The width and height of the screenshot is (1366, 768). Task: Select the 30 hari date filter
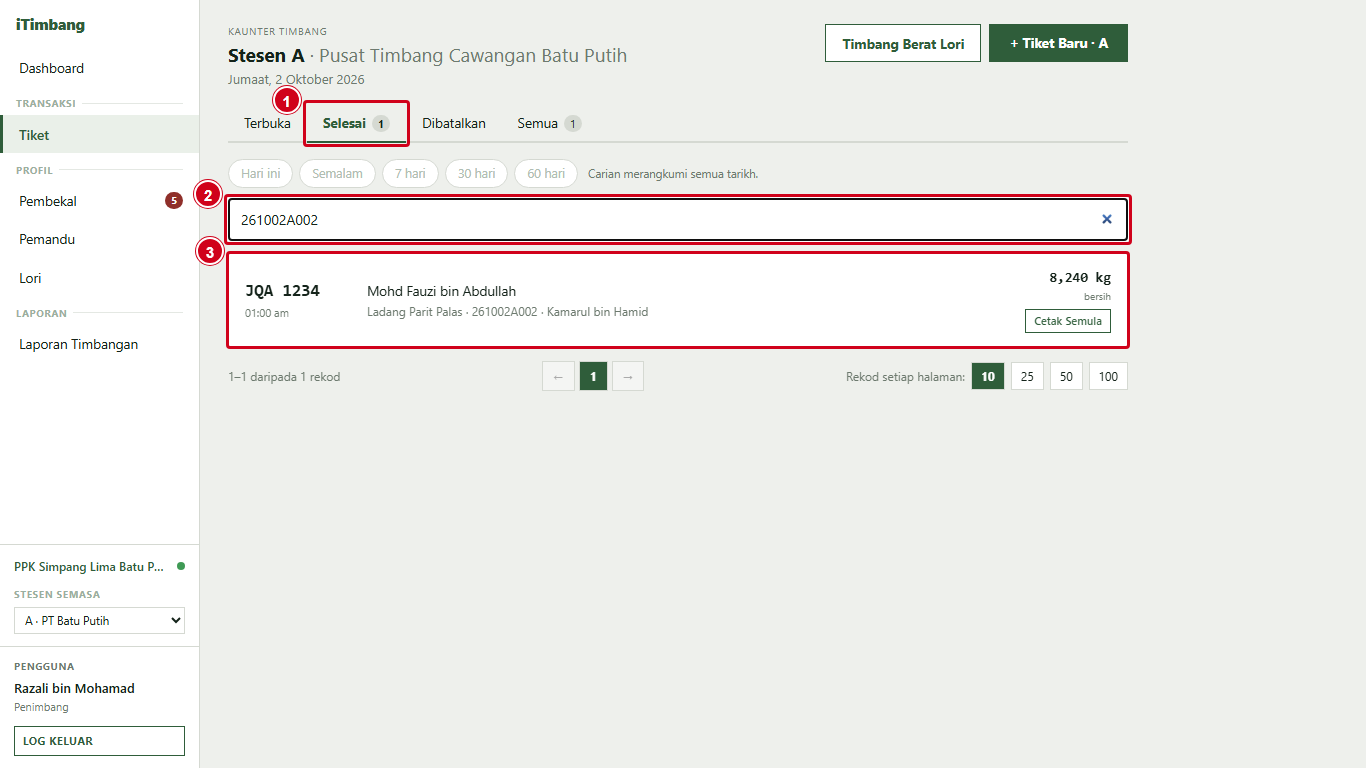[x=476, y=173]
